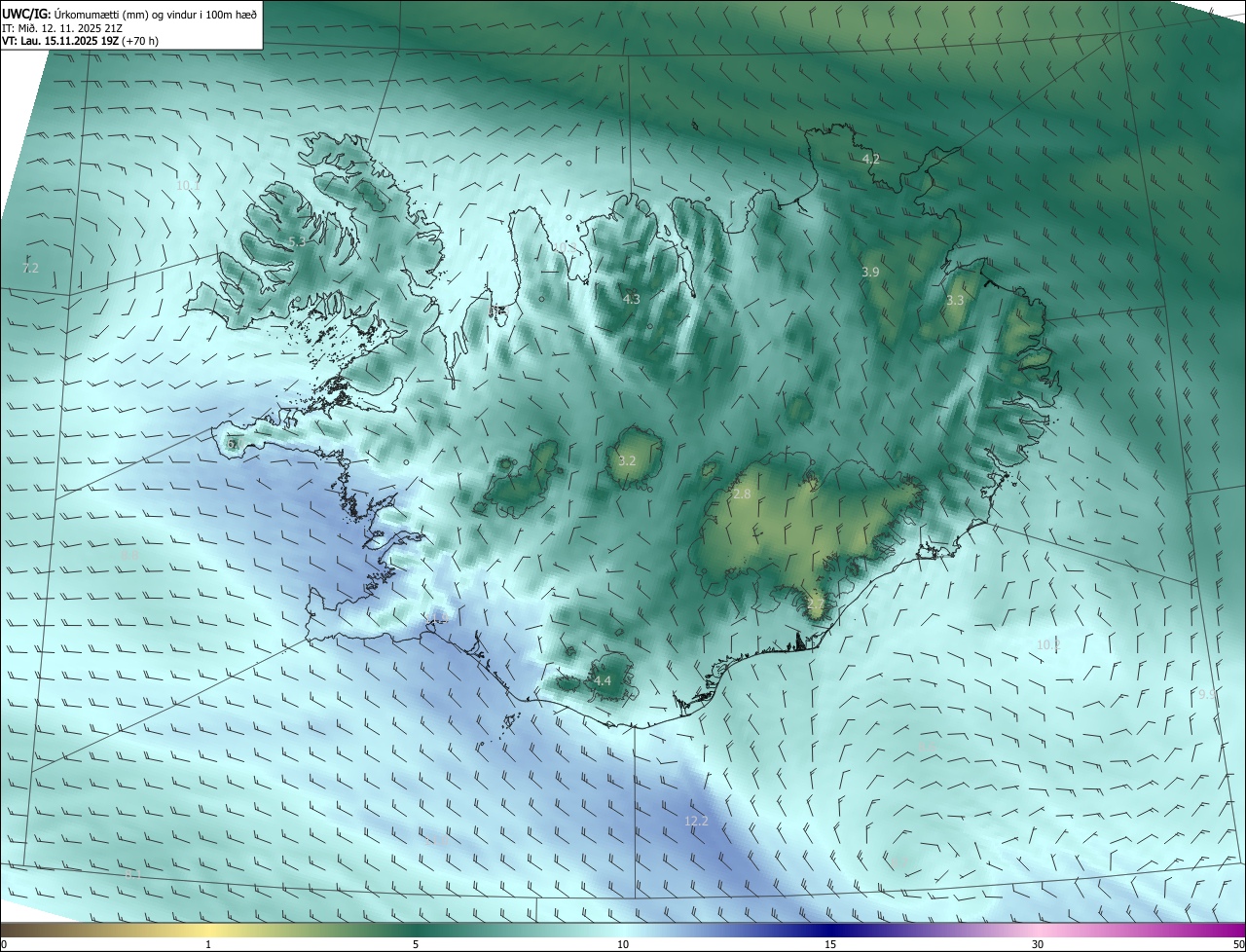Click the map title starting "UWC/IG: Úrkomumætti (mm)"

coord(129,14)
